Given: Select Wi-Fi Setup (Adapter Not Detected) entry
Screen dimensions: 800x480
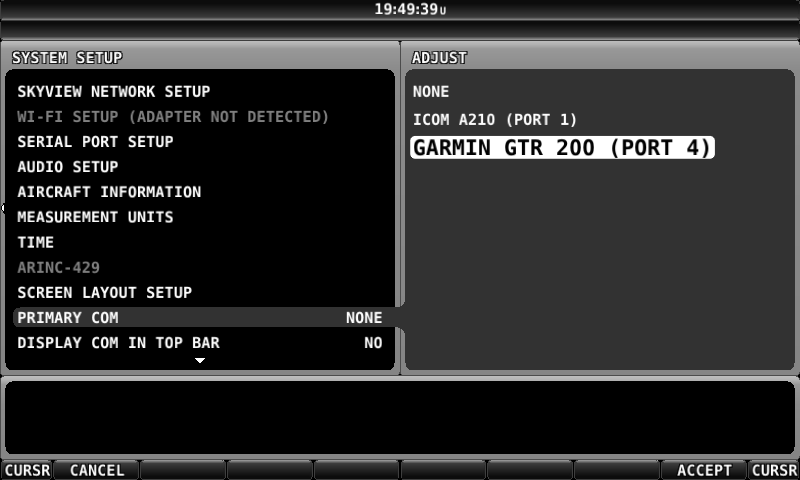Looking at the screenshot, I should pos(172,117).
